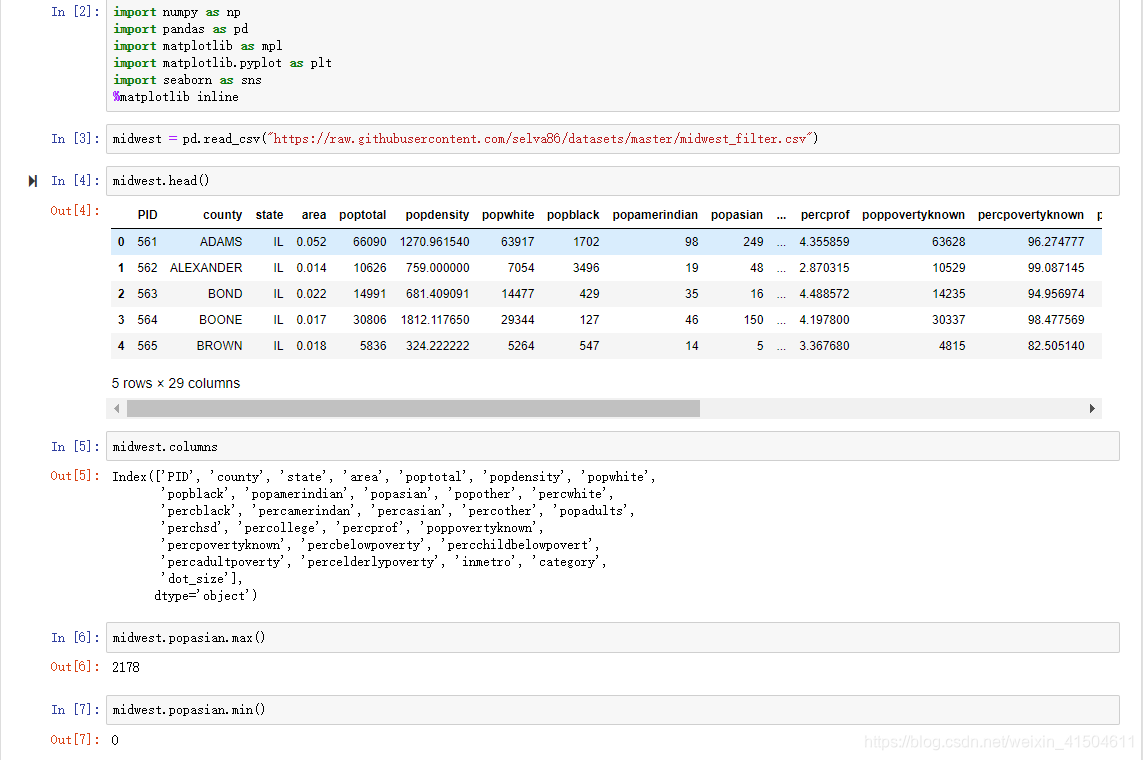Click the horizontal scrollbar thumb under the table
The height and width of the screenshot is (760, 1143).
tap(413, 409)
